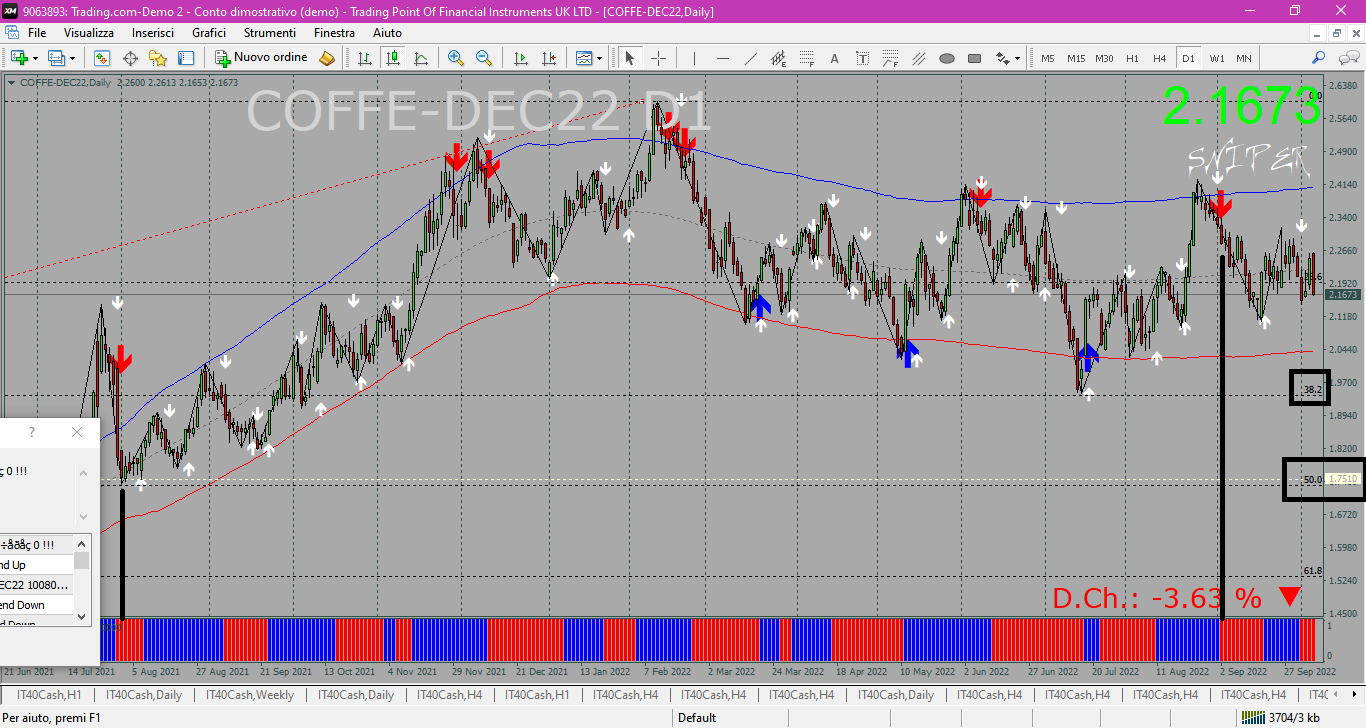The width and height of the screenshot is (1366, 728).
Task: Open the MetaEditor yellow book icon
Action: pyautogui.click(x=327, y=58)
